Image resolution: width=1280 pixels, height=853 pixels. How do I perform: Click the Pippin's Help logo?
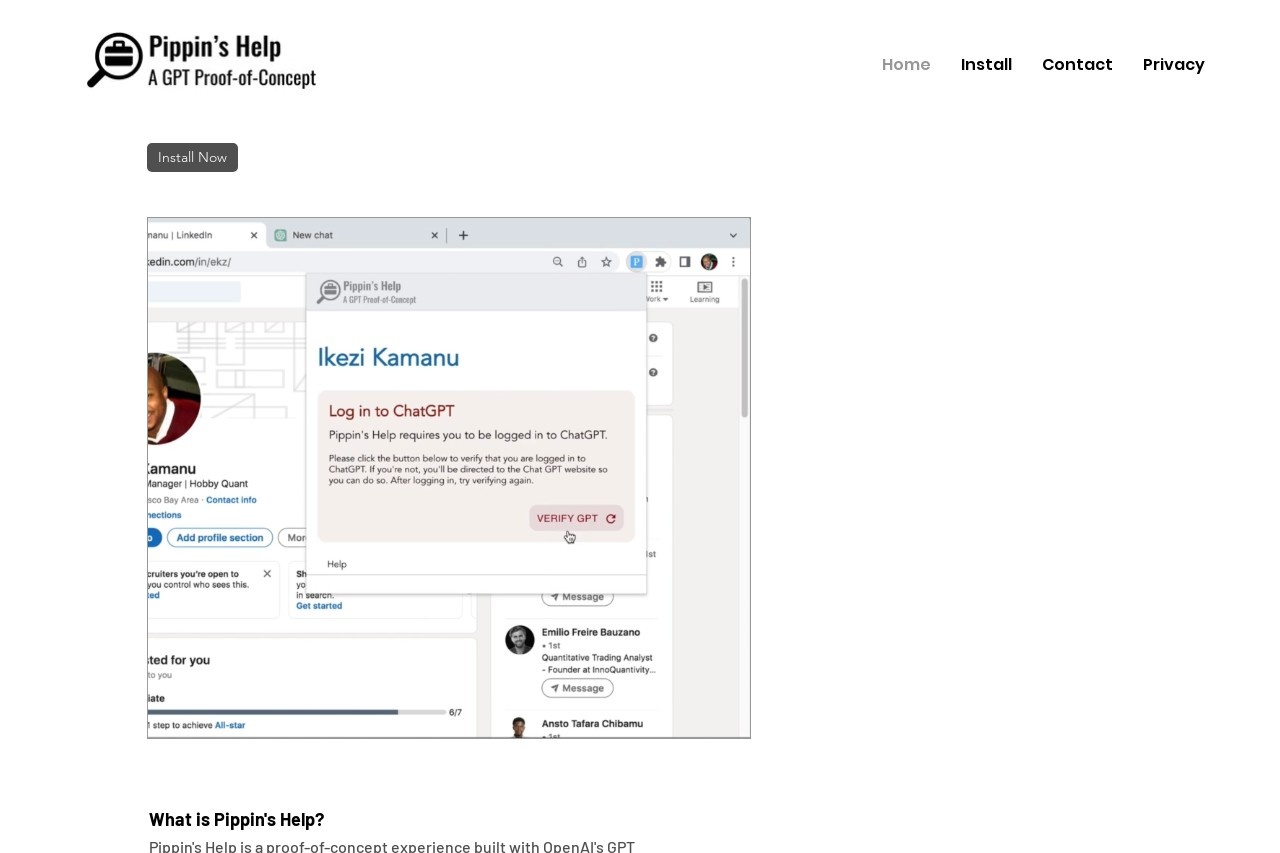click(201, 60)
